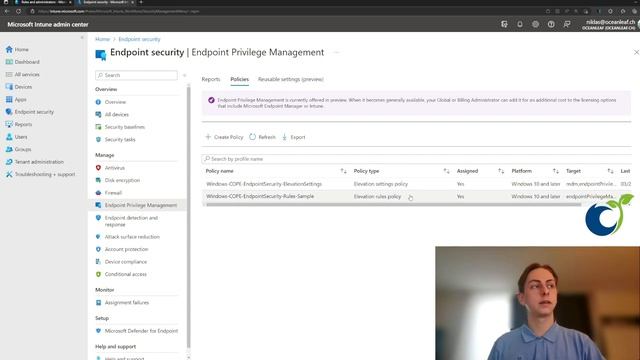Click the table horizontal scrollbar

pos(393,204)
